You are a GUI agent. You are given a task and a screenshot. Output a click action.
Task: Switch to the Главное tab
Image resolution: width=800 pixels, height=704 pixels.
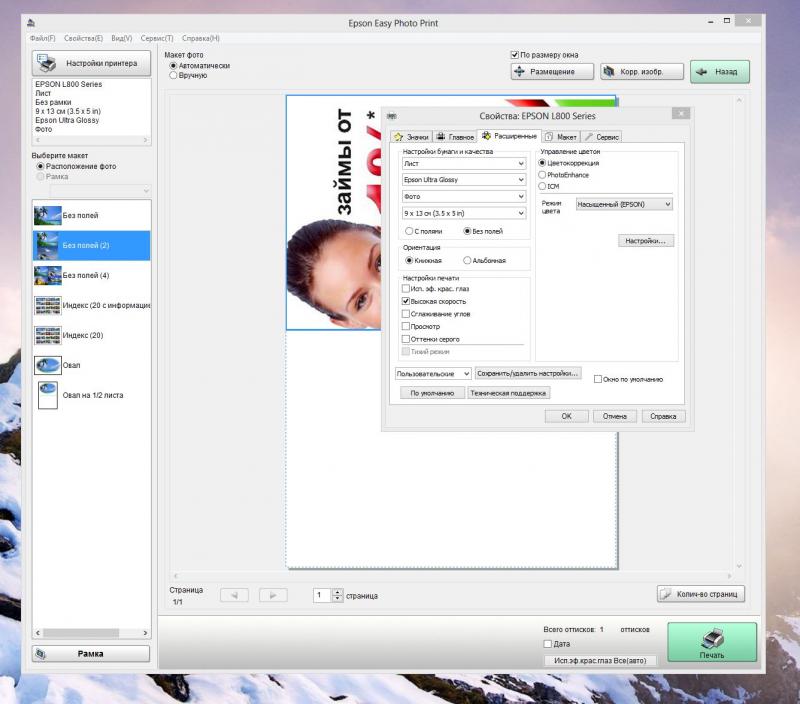pos(455,137)
